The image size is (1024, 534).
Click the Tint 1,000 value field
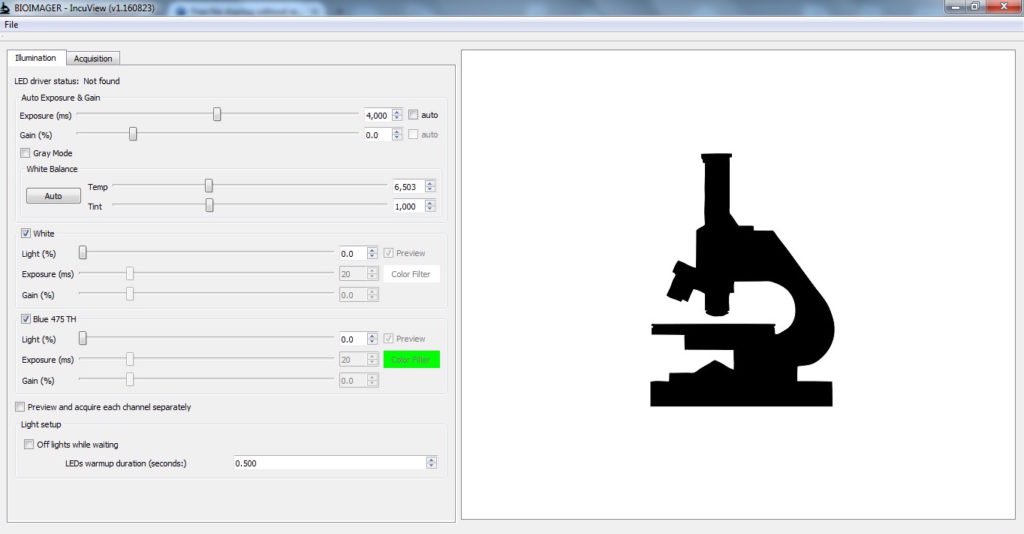(x=409, y=206)
